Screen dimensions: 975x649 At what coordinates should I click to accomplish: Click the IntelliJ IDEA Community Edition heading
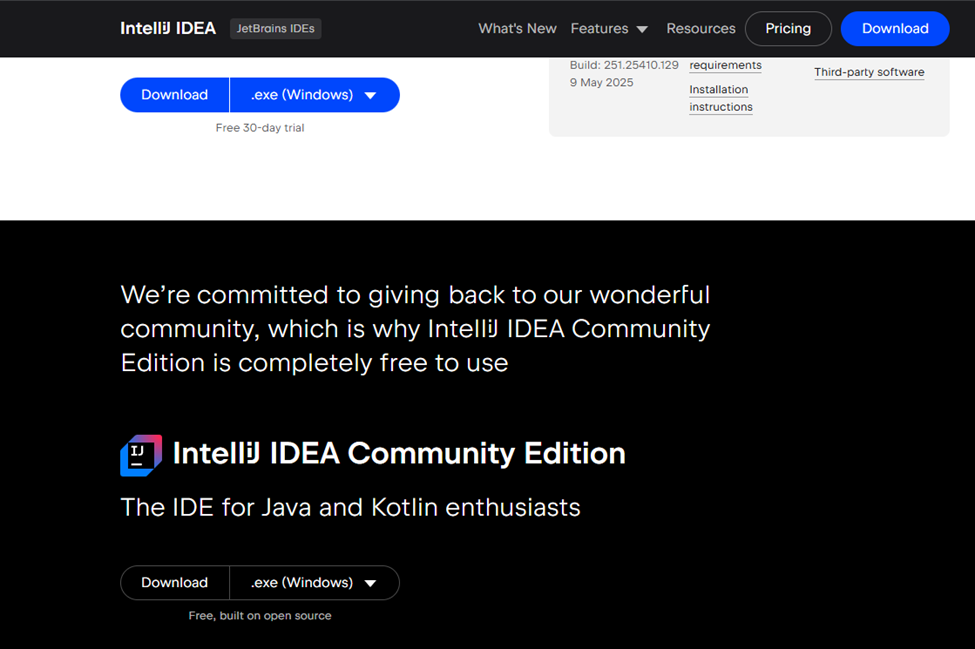click(x=399, y=453)
